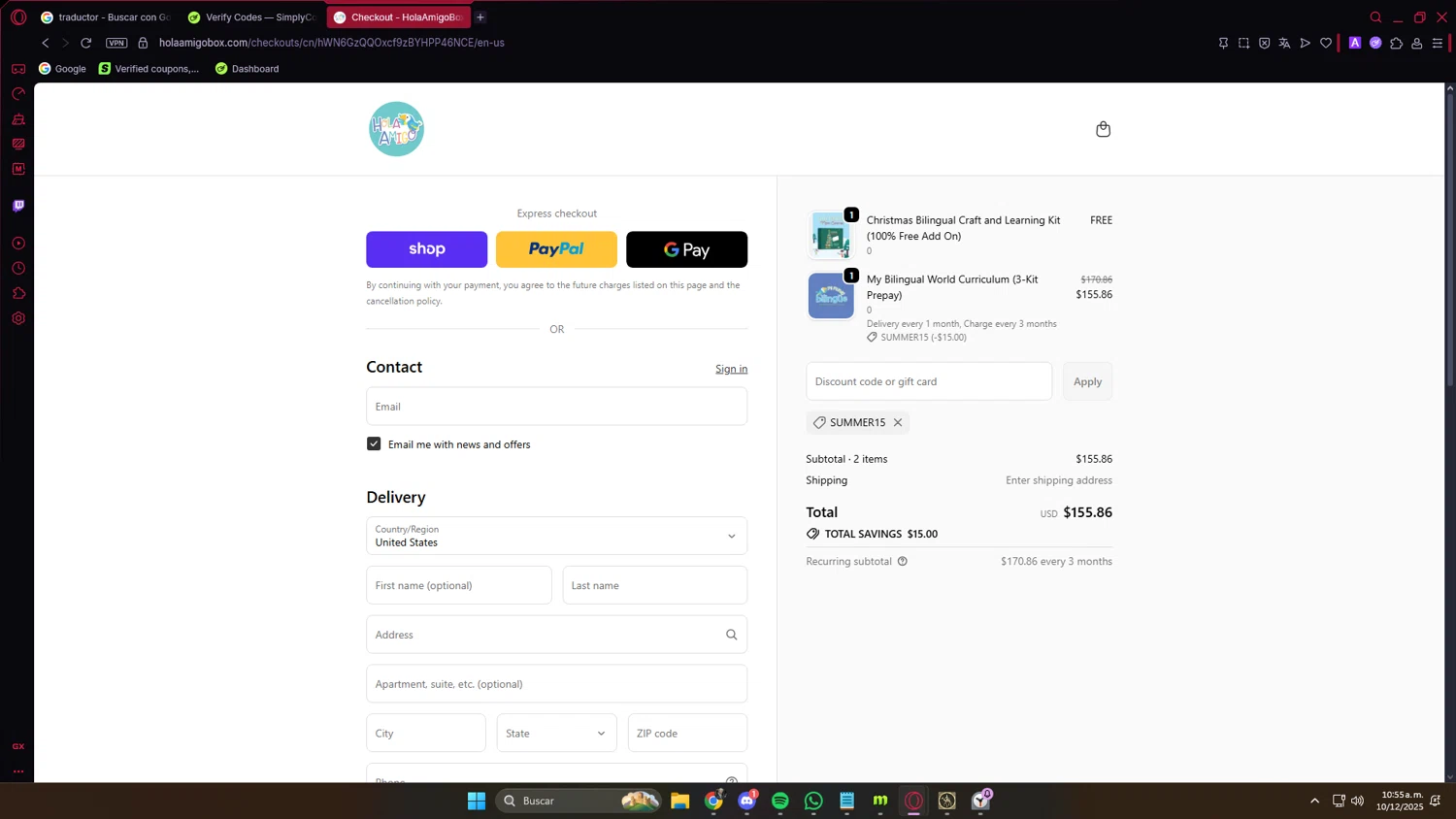Open the profile account icon
The width and height of the screenshot is (1456, 819).
click(1417, 43)
